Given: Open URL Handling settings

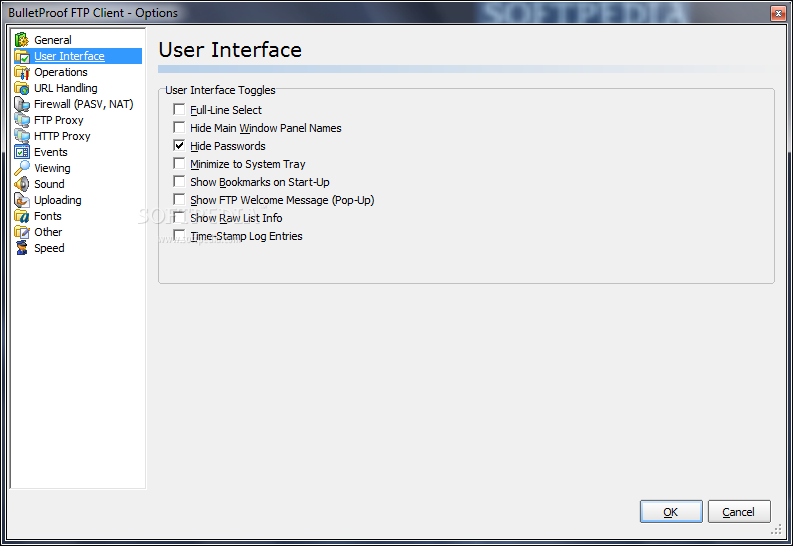Looking at the screenshot, I should [66, 88].
